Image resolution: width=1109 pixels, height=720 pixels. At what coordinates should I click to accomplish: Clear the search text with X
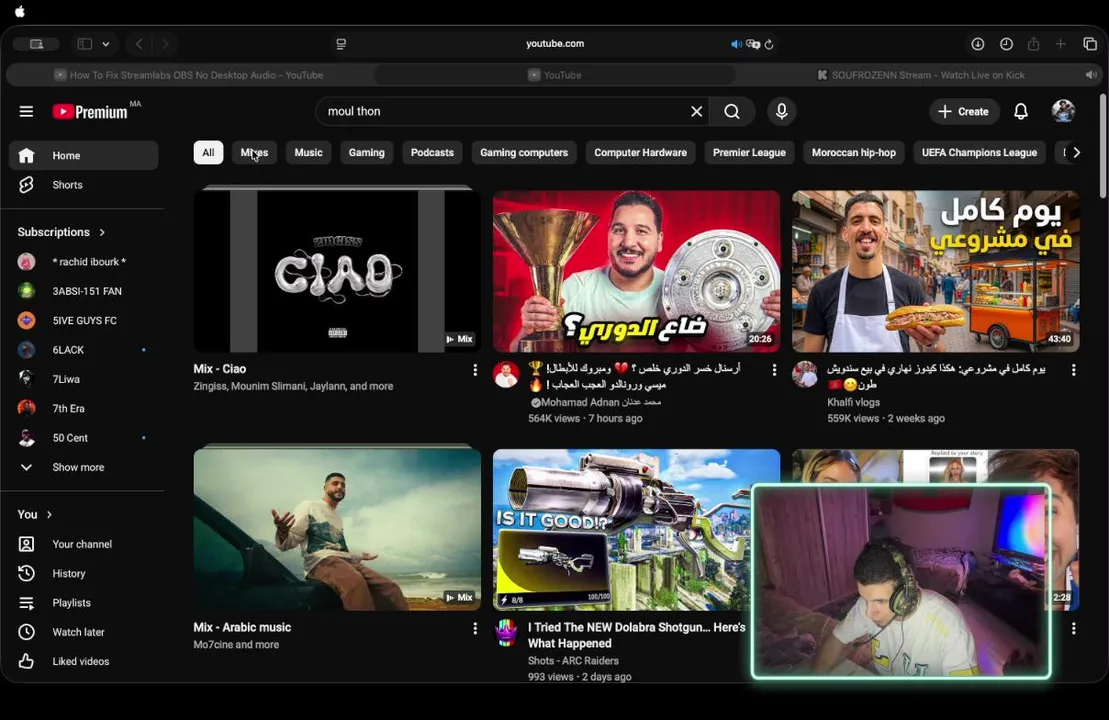point(697,112)
